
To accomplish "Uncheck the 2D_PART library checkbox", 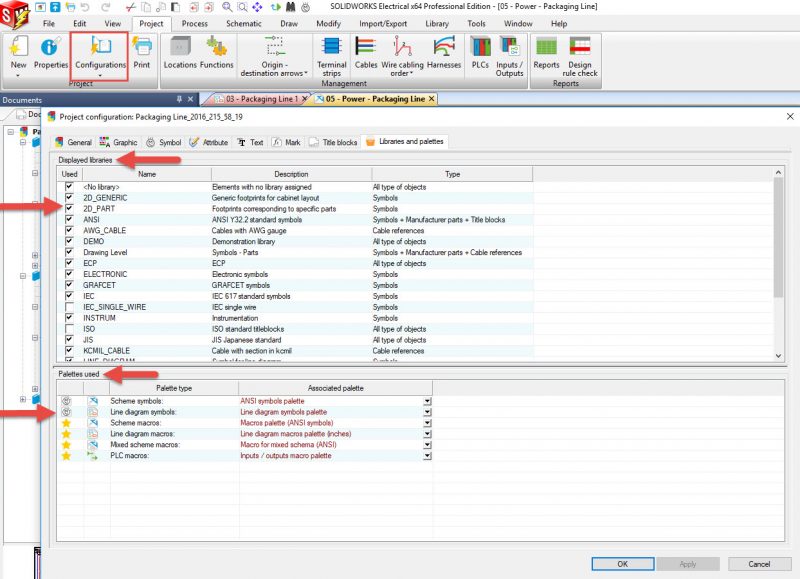I will coord(69,209).
